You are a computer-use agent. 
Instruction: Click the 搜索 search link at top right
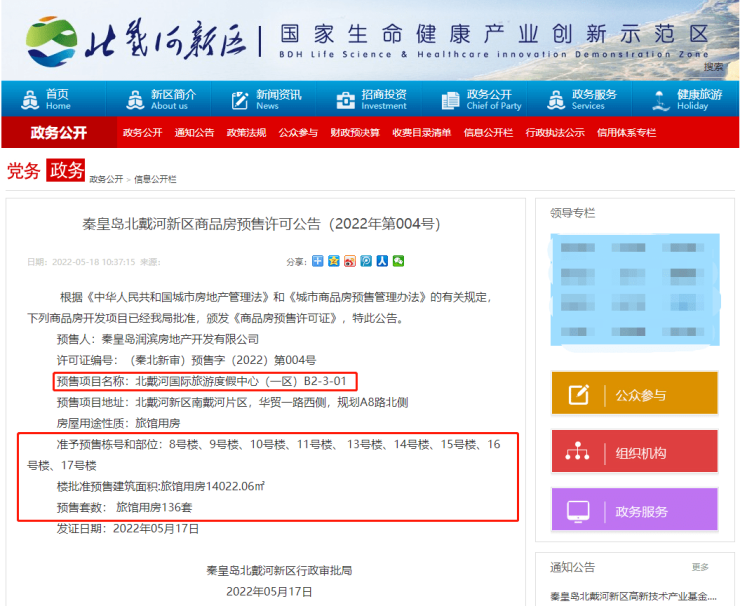point(713,67)
